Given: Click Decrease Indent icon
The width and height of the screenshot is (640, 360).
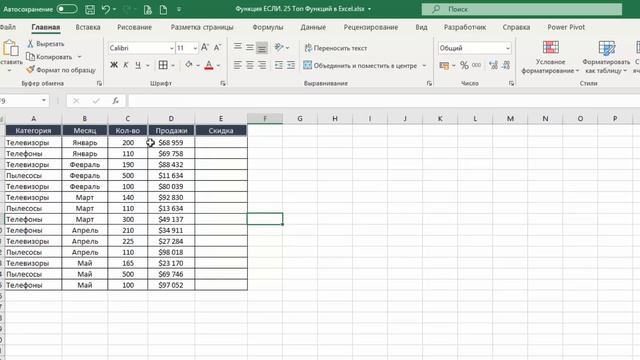Looking at the screenshot, I should [x=279, y=65].
